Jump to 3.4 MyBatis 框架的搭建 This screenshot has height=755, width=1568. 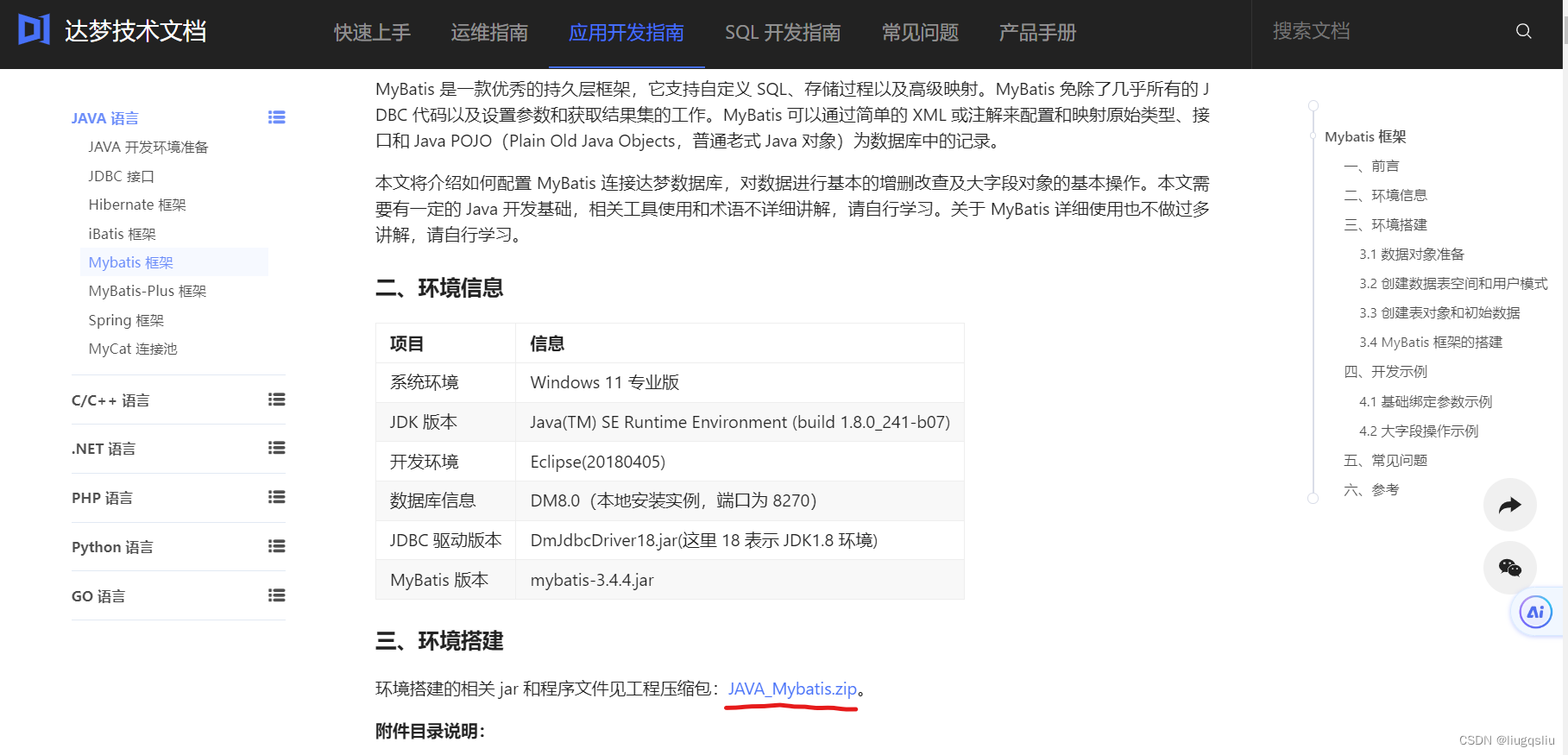coord(1431,342)
